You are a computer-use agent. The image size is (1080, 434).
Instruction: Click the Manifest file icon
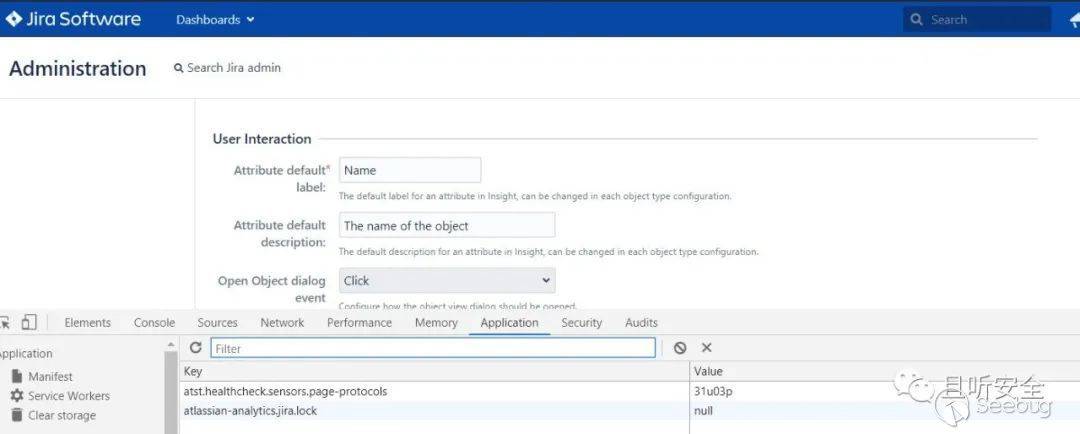(17, 377)
